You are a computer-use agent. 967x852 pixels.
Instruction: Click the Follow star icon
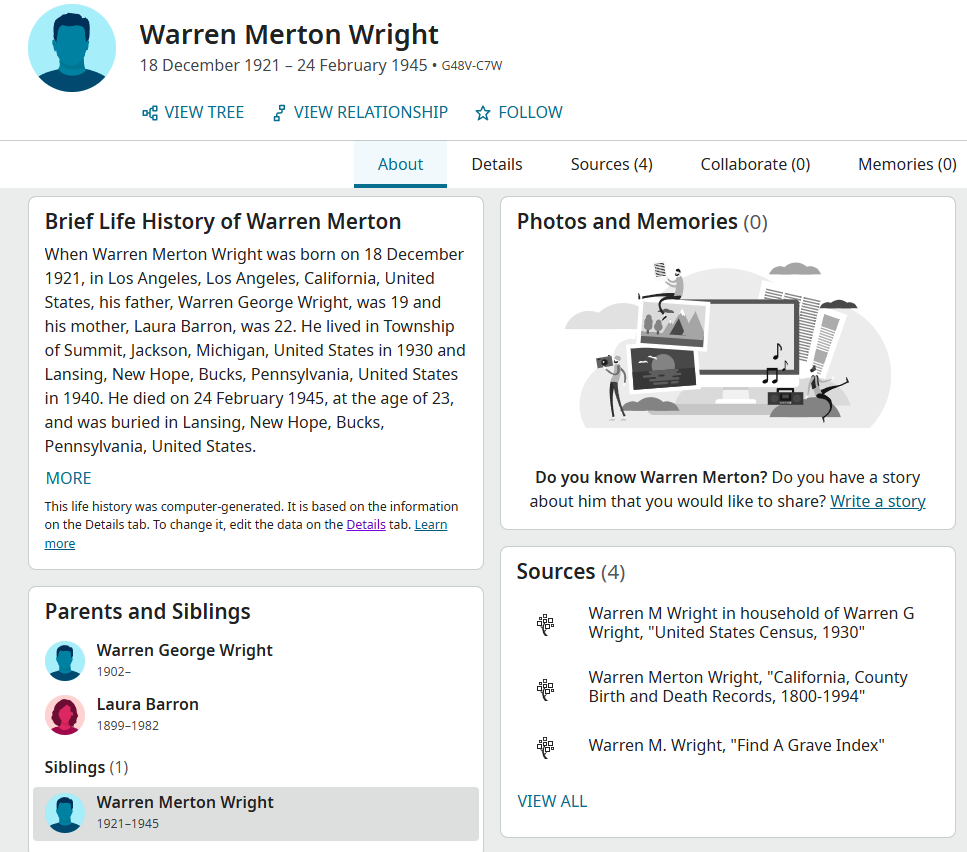click(x=483, y=113)
